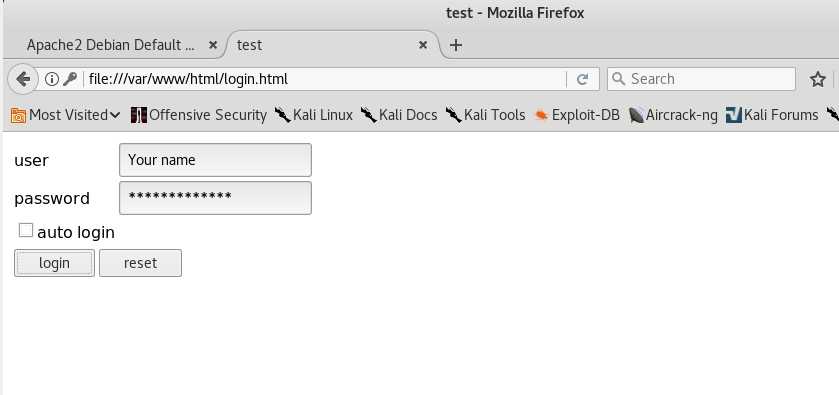
Task: Bookmark this page with the star icon
Action: [x=818, y=79]
